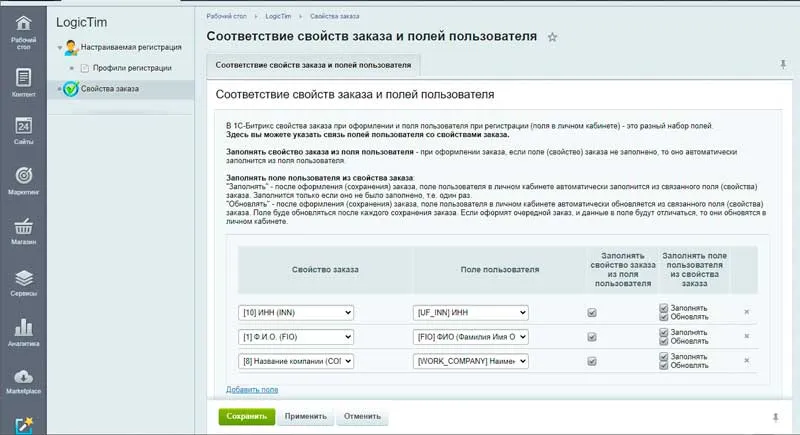Screen dimensions: 800x435
Task: Open the [WORK_COMPANY] user field dropdown
Action: pos(470,361)
